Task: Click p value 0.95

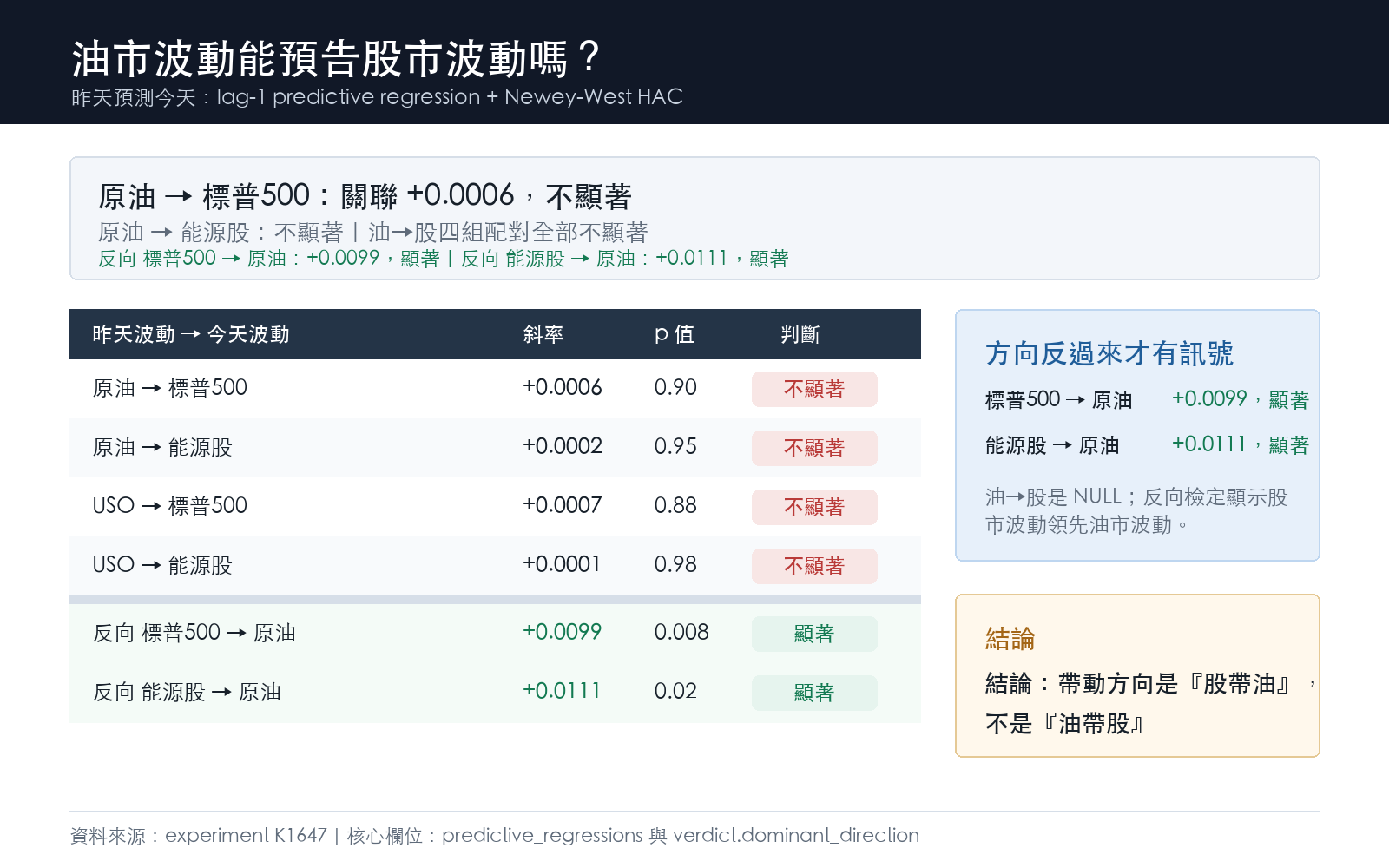Action: pos(675,446)
